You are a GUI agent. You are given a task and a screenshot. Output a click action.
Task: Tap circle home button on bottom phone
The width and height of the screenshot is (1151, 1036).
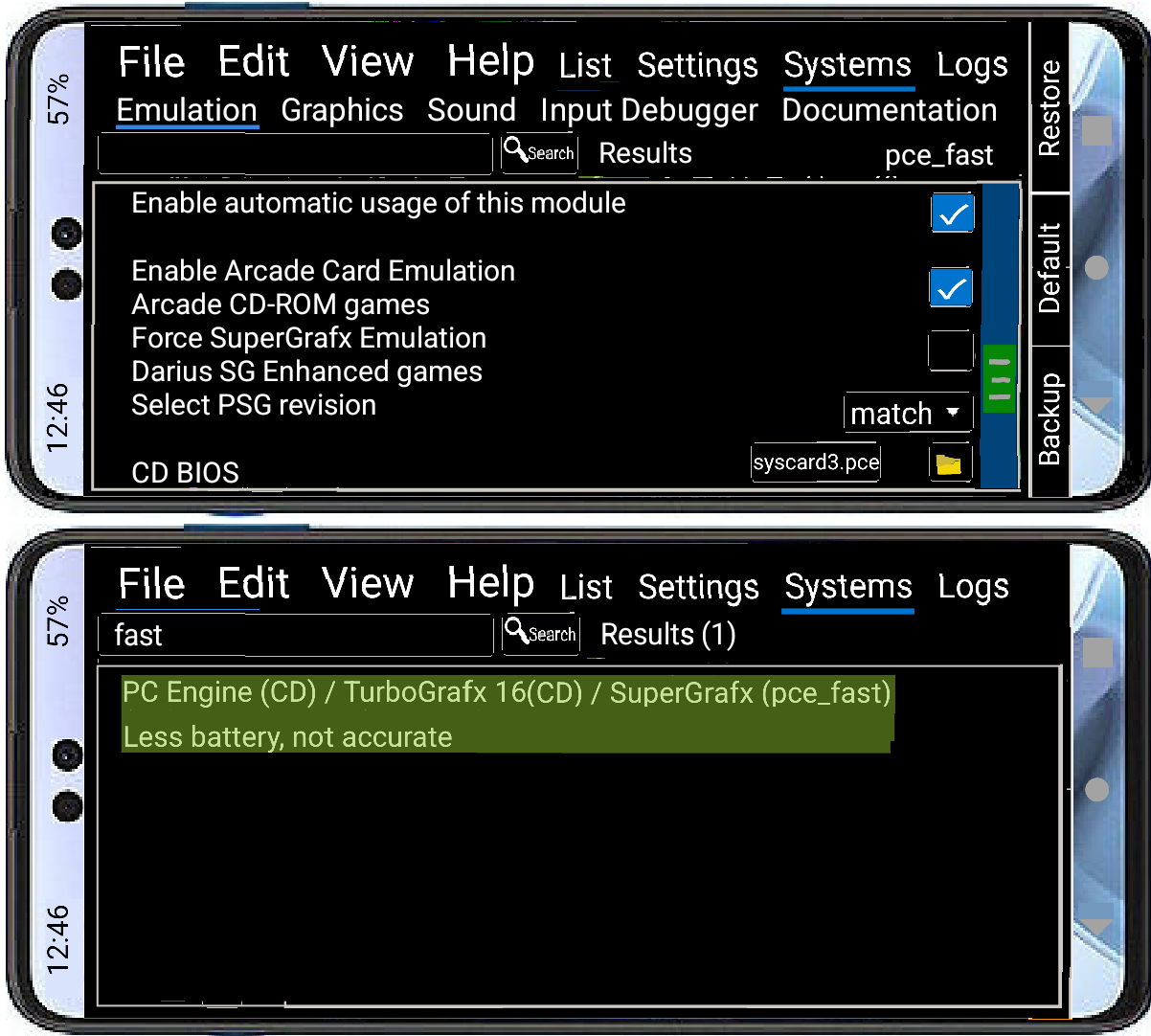pyautogui.click(x=1097, y=790)
